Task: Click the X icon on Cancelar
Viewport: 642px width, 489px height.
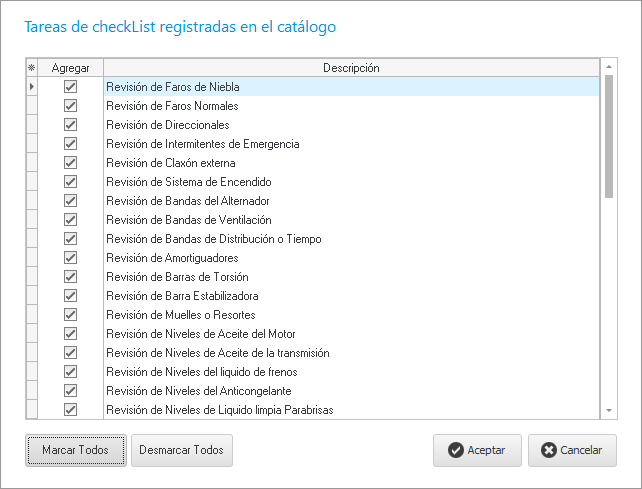Action: (x=548, y=450)
